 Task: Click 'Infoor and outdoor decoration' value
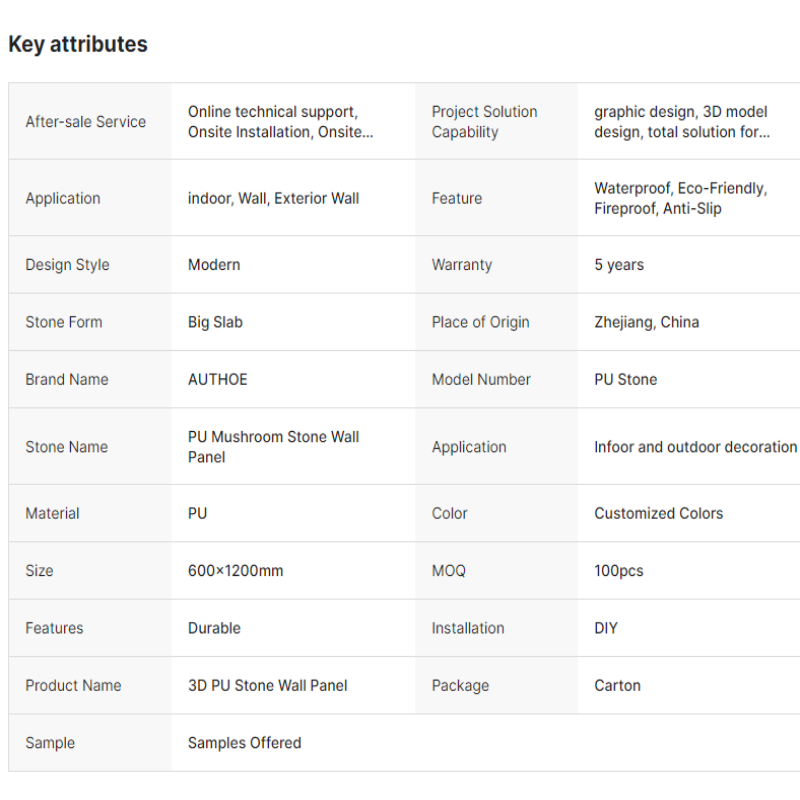695,447
